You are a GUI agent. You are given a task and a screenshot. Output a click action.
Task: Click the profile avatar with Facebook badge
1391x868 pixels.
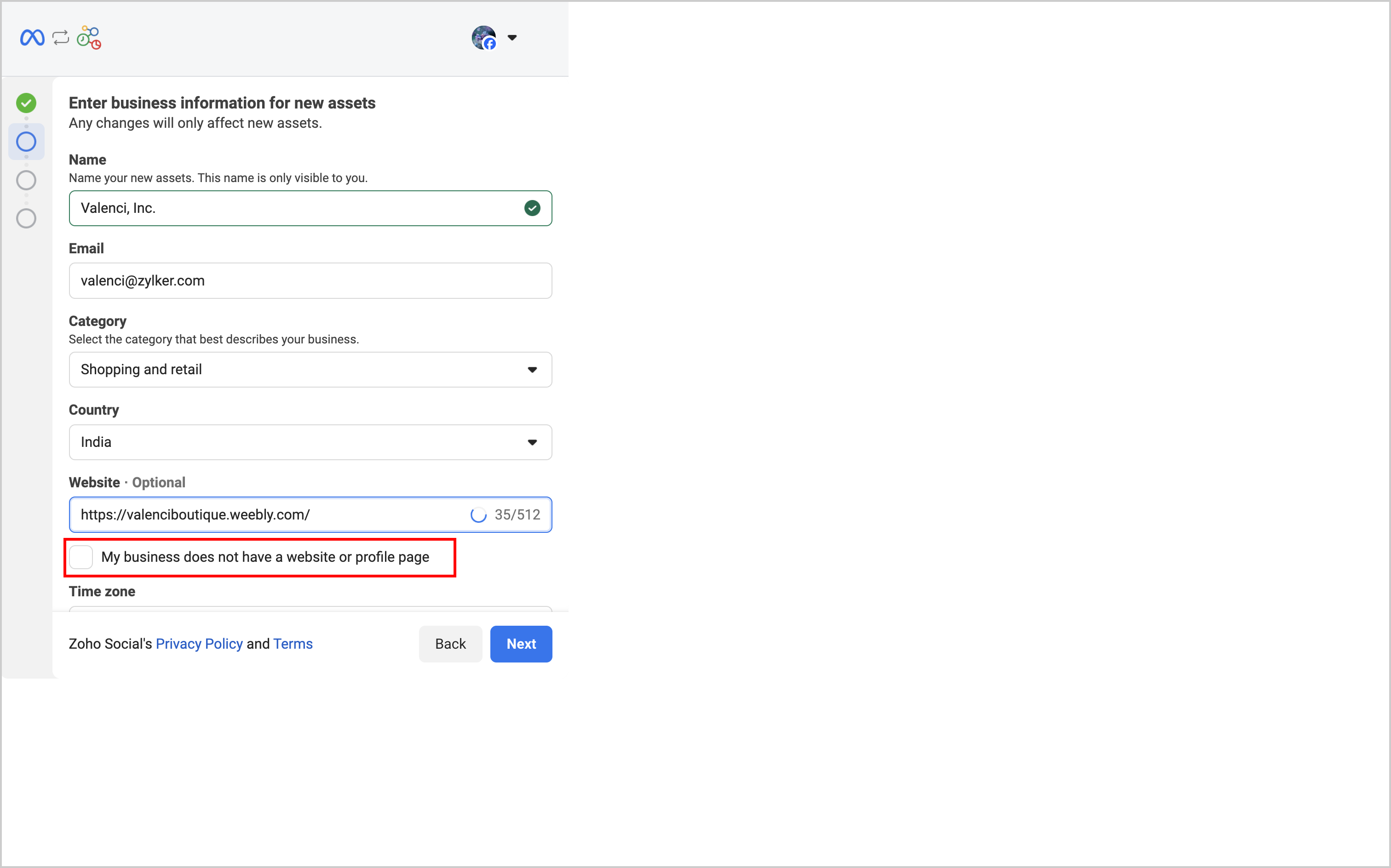coord(483,38)
